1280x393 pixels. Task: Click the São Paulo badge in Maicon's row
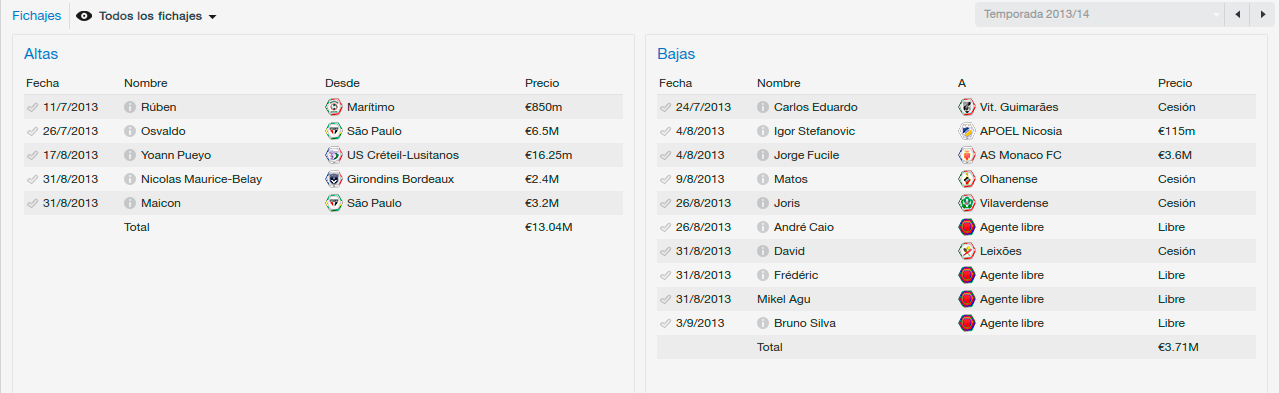[x=334, y=203]
